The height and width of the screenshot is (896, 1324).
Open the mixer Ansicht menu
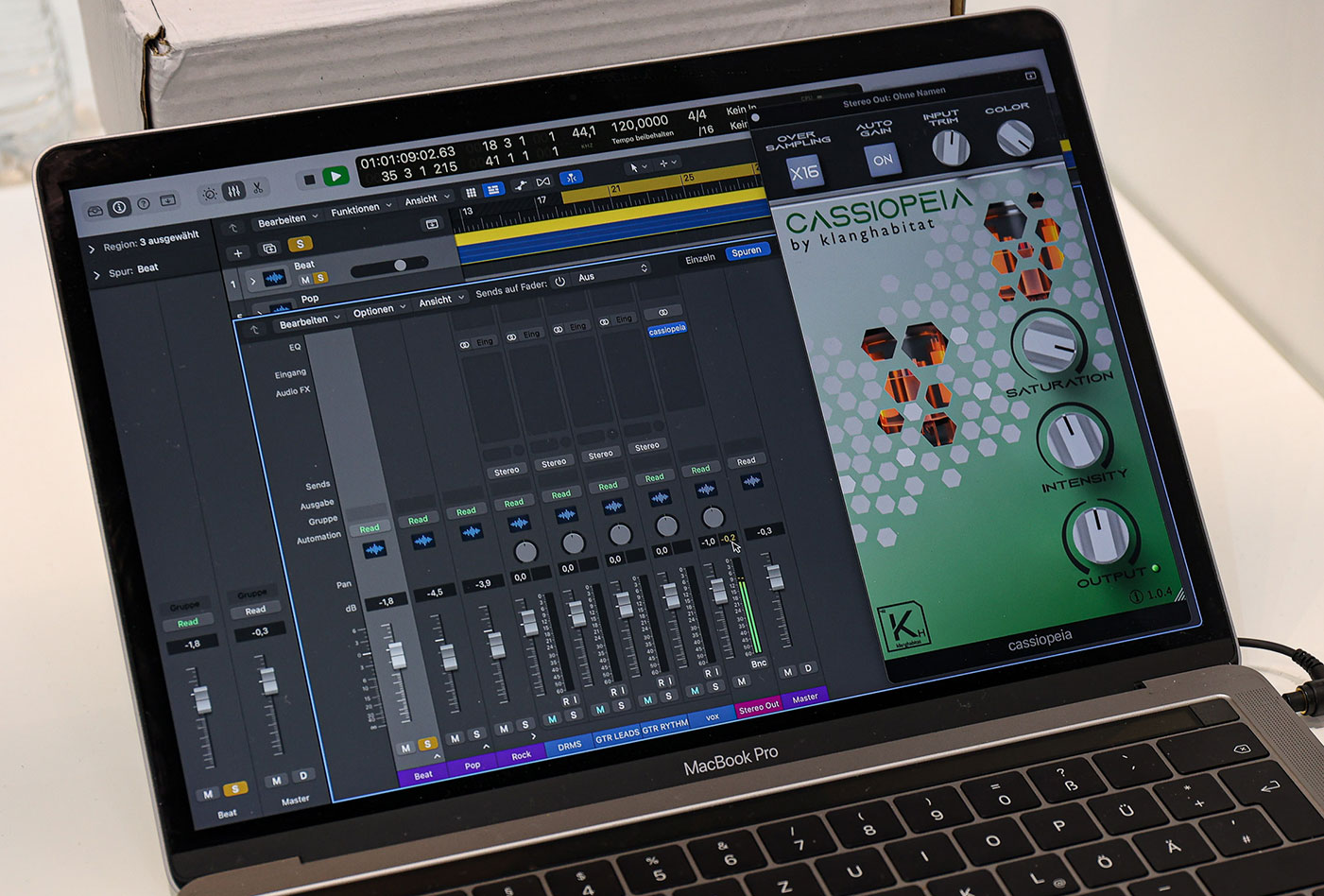(441, 301)
